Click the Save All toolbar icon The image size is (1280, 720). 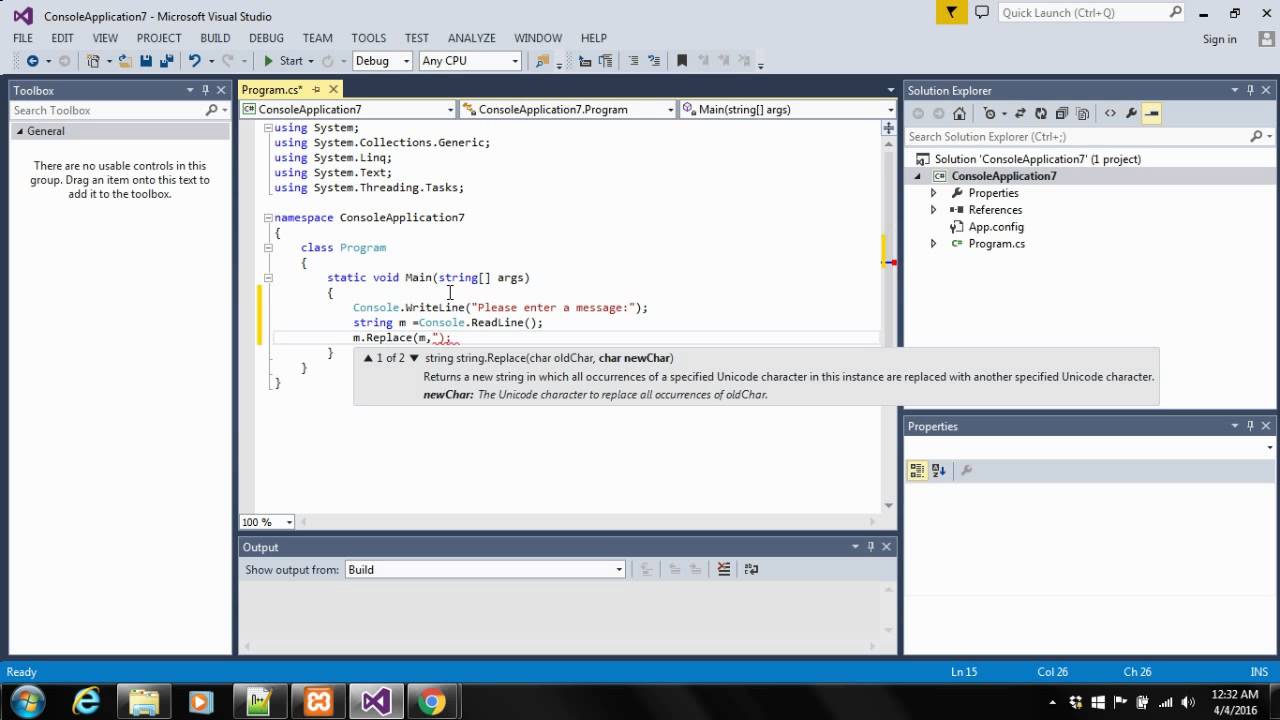coord(167,61)
